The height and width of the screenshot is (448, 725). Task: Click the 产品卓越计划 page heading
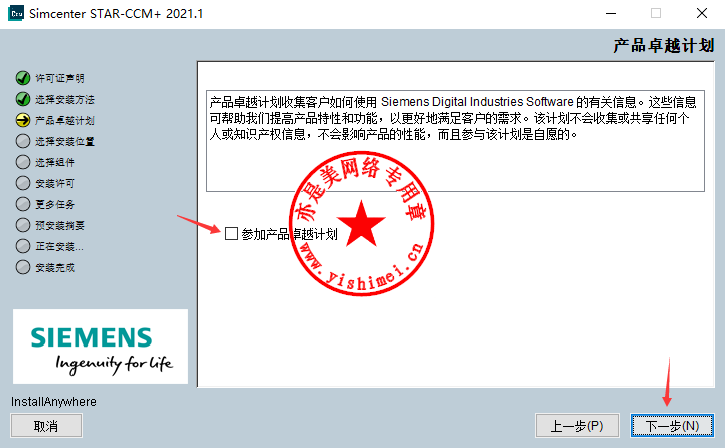click(x=664, y=45)
